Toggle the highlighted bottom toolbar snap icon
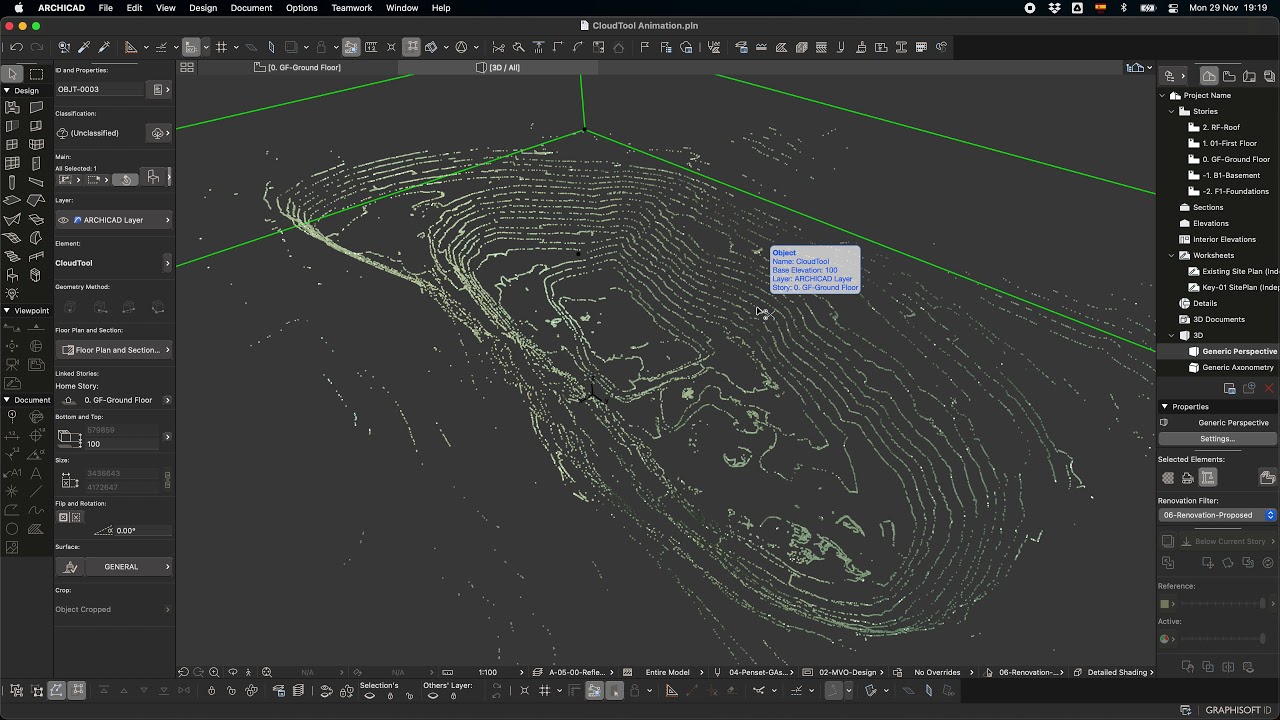This screenshot has width=1280, height=720. coord(594,691)
